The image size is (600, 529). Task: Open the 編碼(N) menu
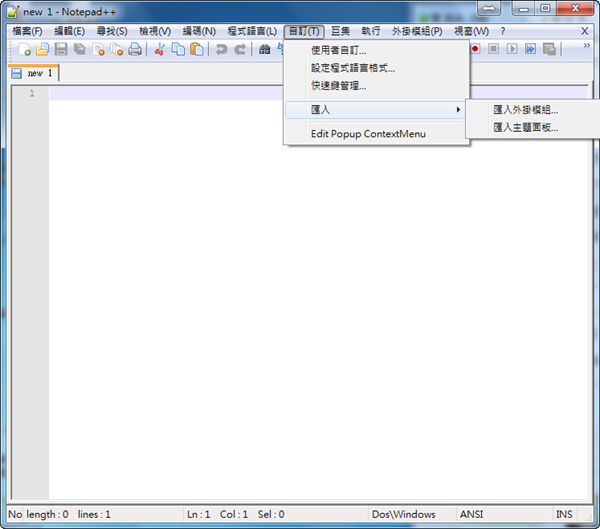[x=199, y=31]
